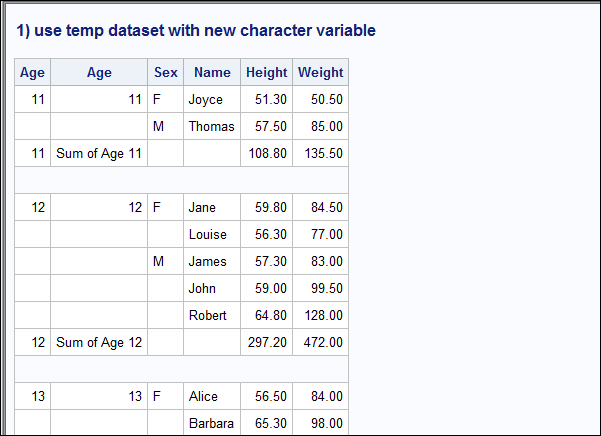This screenshot has height=436, width=601.
Task: Click the report title about temp dataset
Action: coord(196,31)
